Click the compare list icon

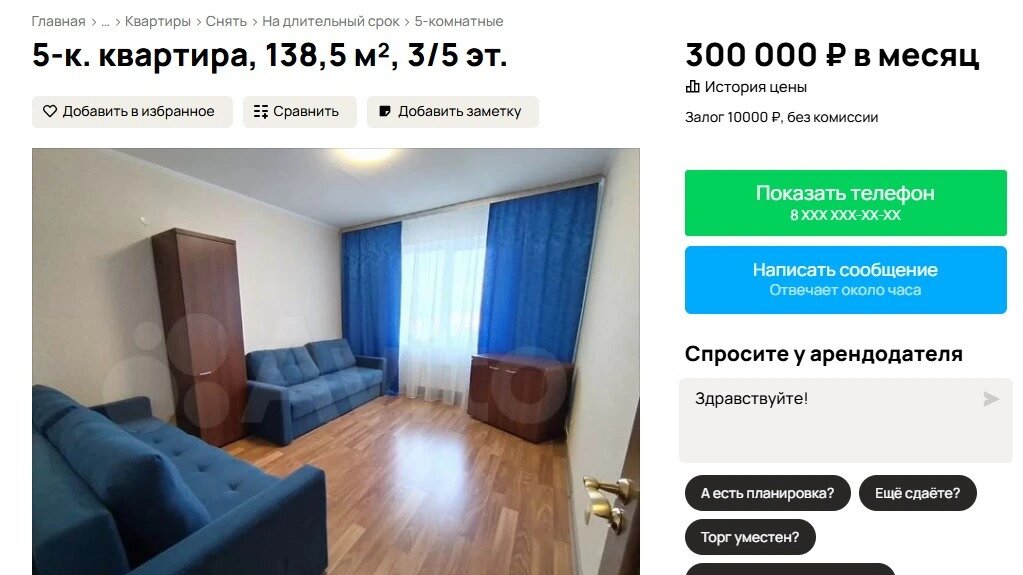pos(261,112)
